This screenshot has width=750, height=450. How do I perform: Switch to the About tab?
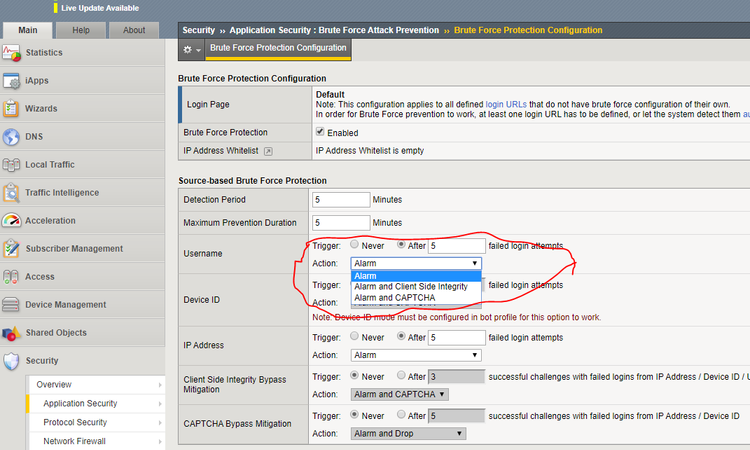[134, 30]
